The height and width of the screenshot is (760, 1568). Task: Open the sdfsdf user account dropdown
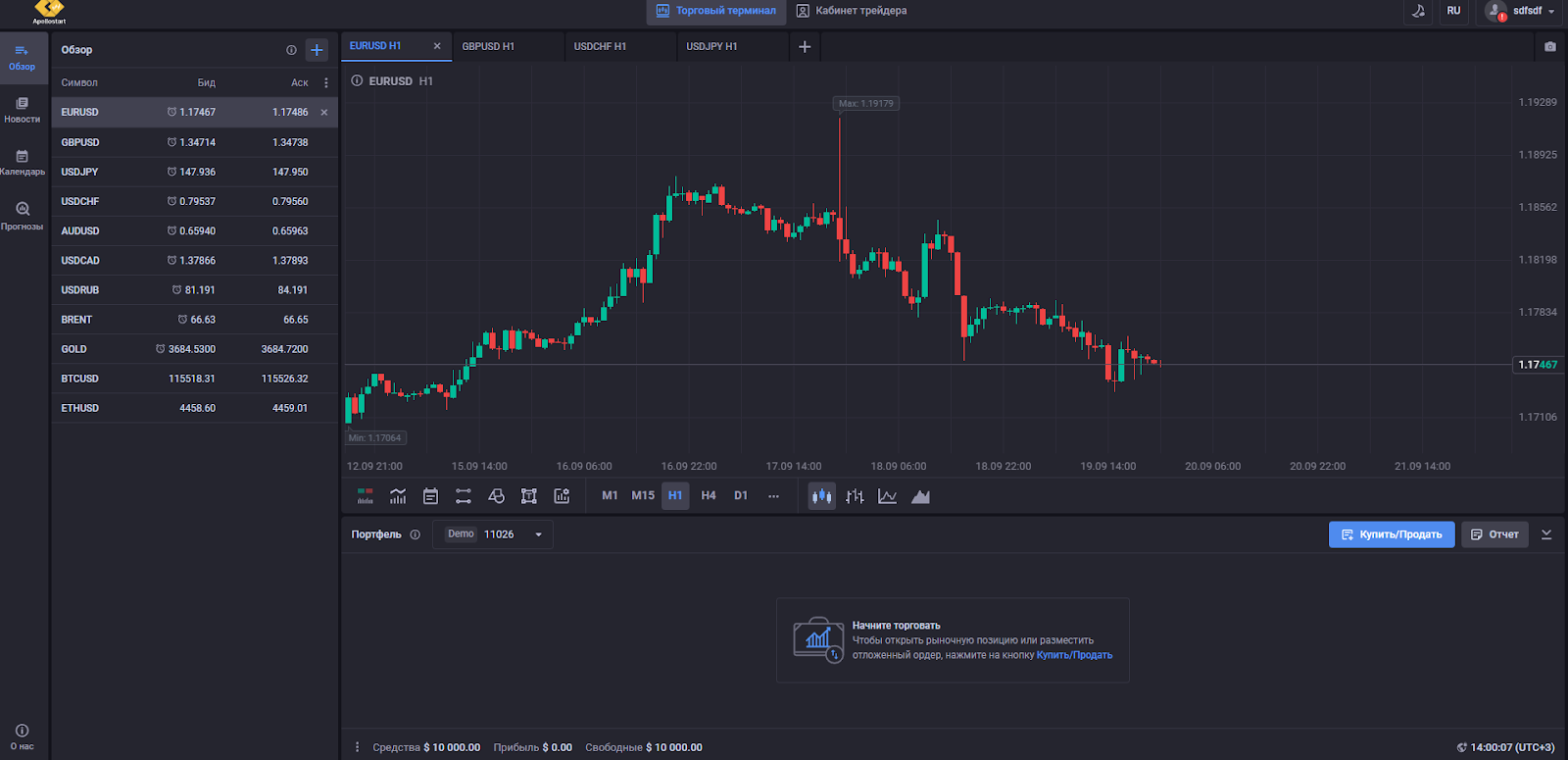pyautogui.click(x=1520, y=11)
